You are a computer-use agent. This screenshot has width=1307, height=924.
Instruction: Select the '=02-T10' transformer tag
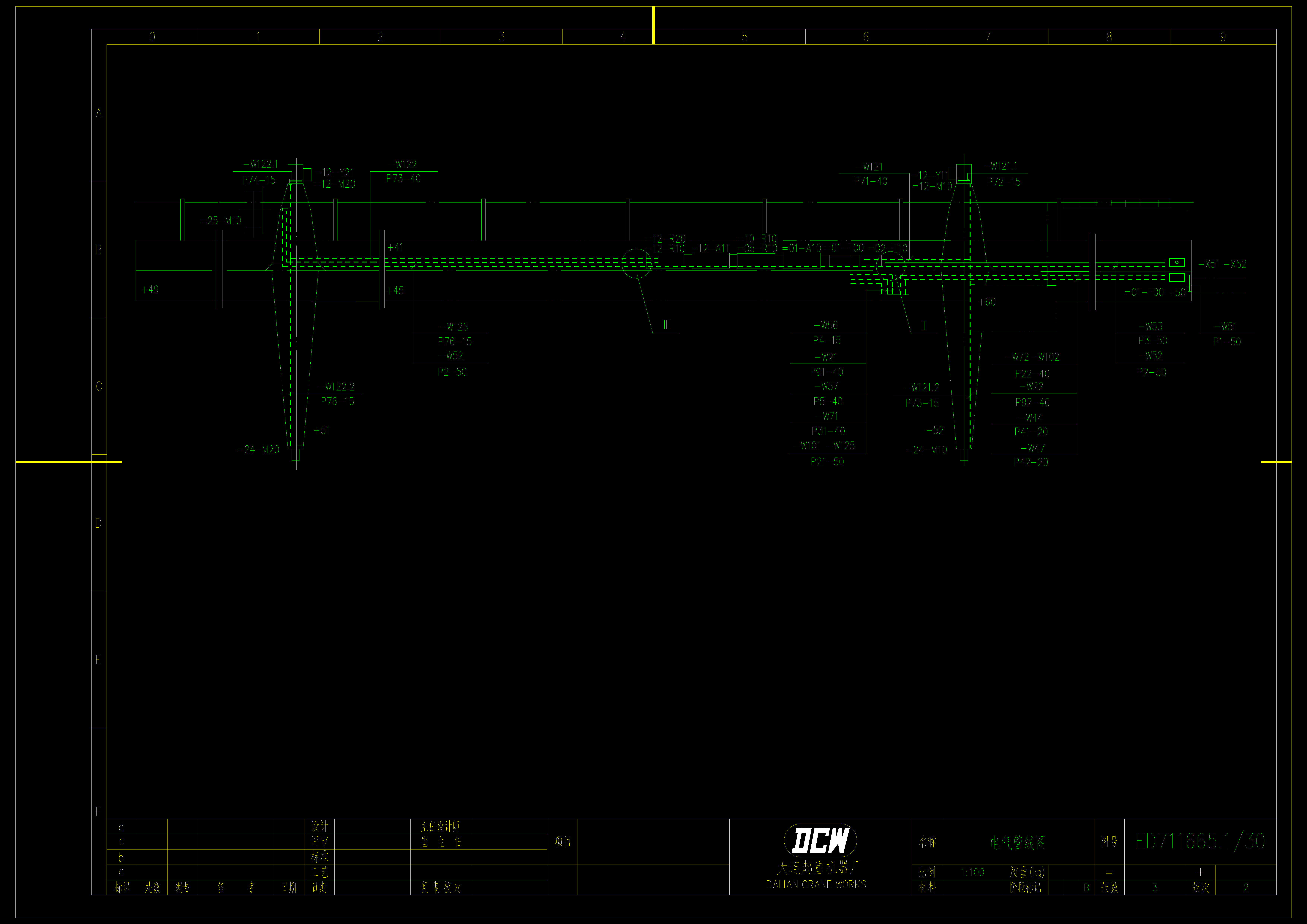tap(888, 248)
